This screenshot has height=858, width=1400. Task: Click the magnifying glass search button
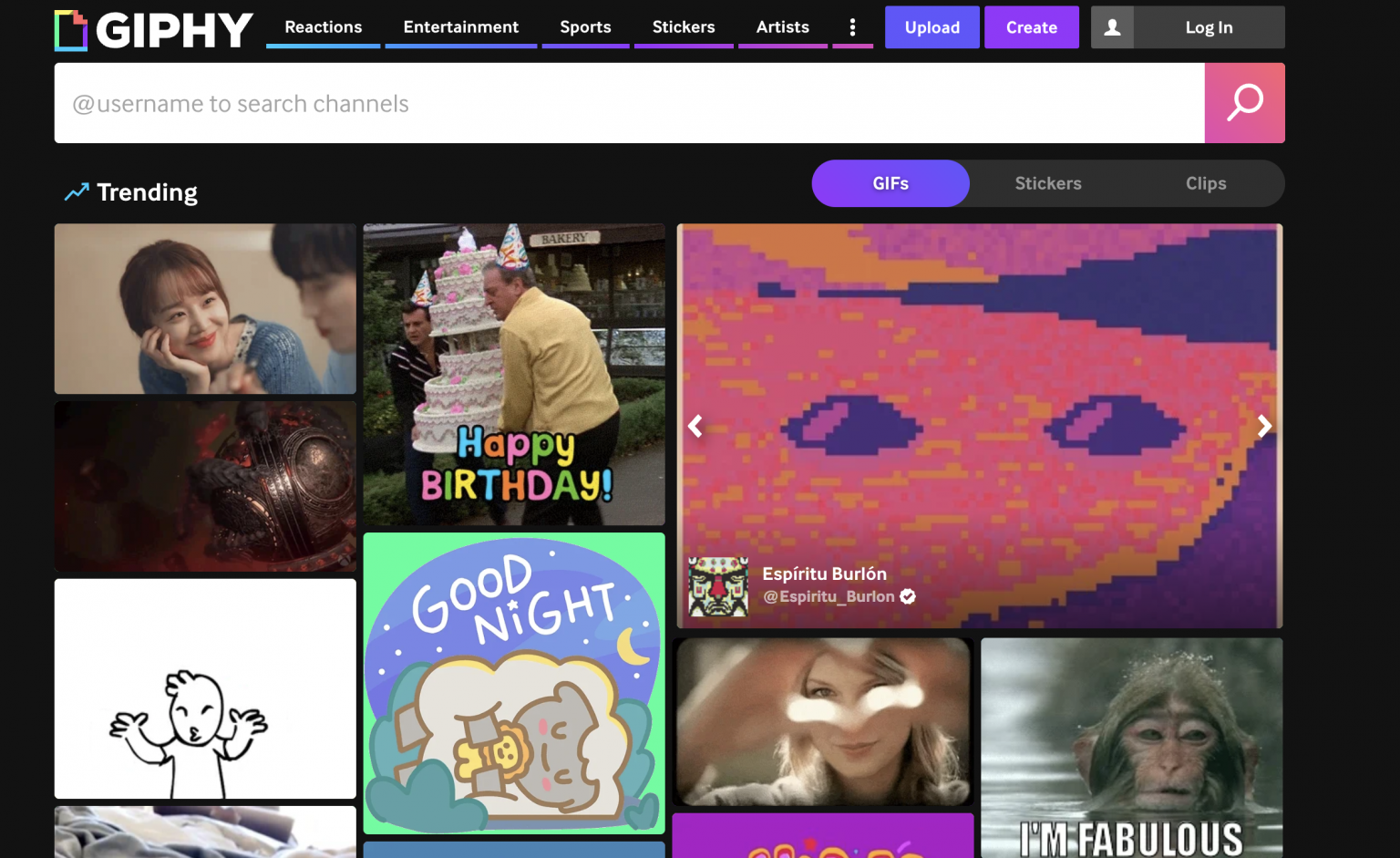[1244, 103]
